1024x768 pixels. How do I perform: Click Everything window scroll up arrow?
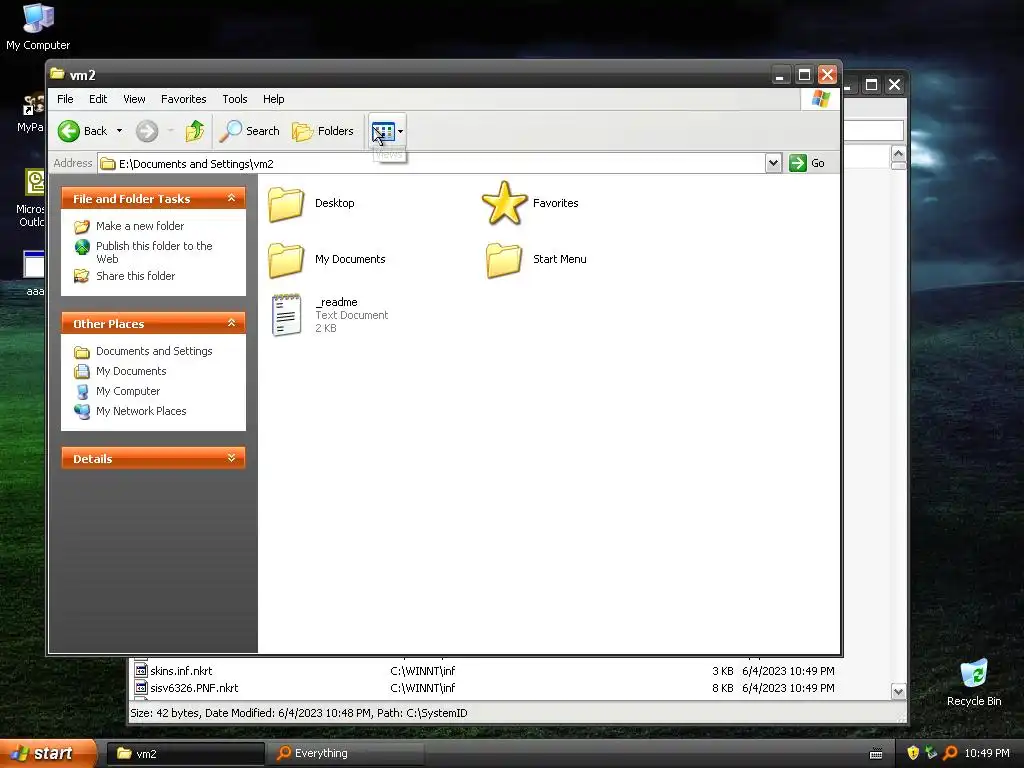899,154
